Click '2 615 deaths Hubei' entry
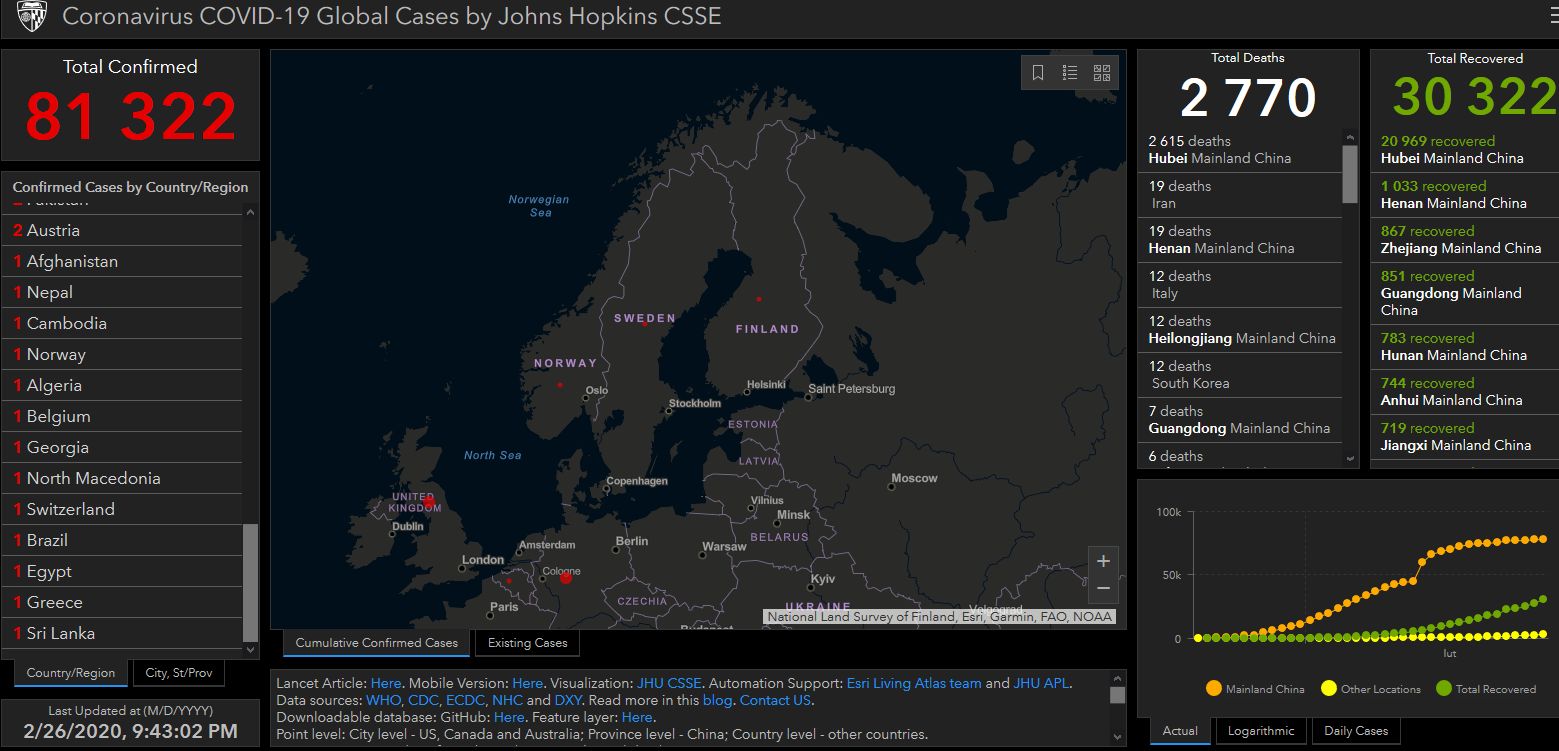This screenshot has width=1559, height=751. coord(1240,150)
